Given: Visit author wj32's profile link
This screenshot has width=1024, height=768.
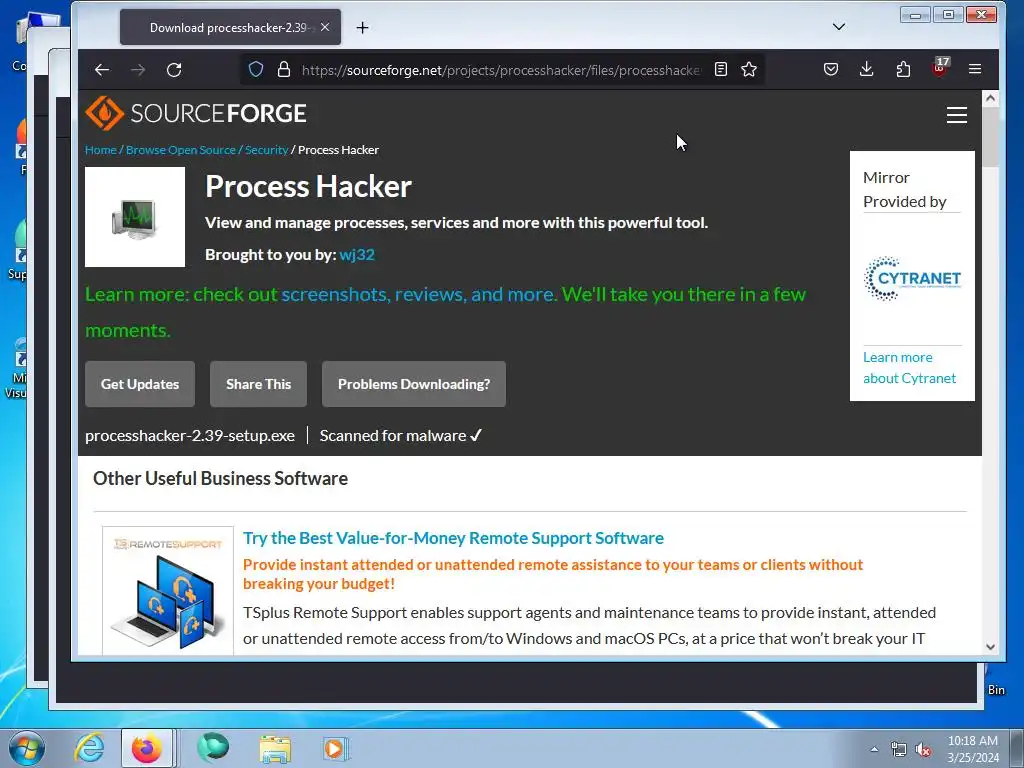Looking at the screenshot, I should pos(357,255).
